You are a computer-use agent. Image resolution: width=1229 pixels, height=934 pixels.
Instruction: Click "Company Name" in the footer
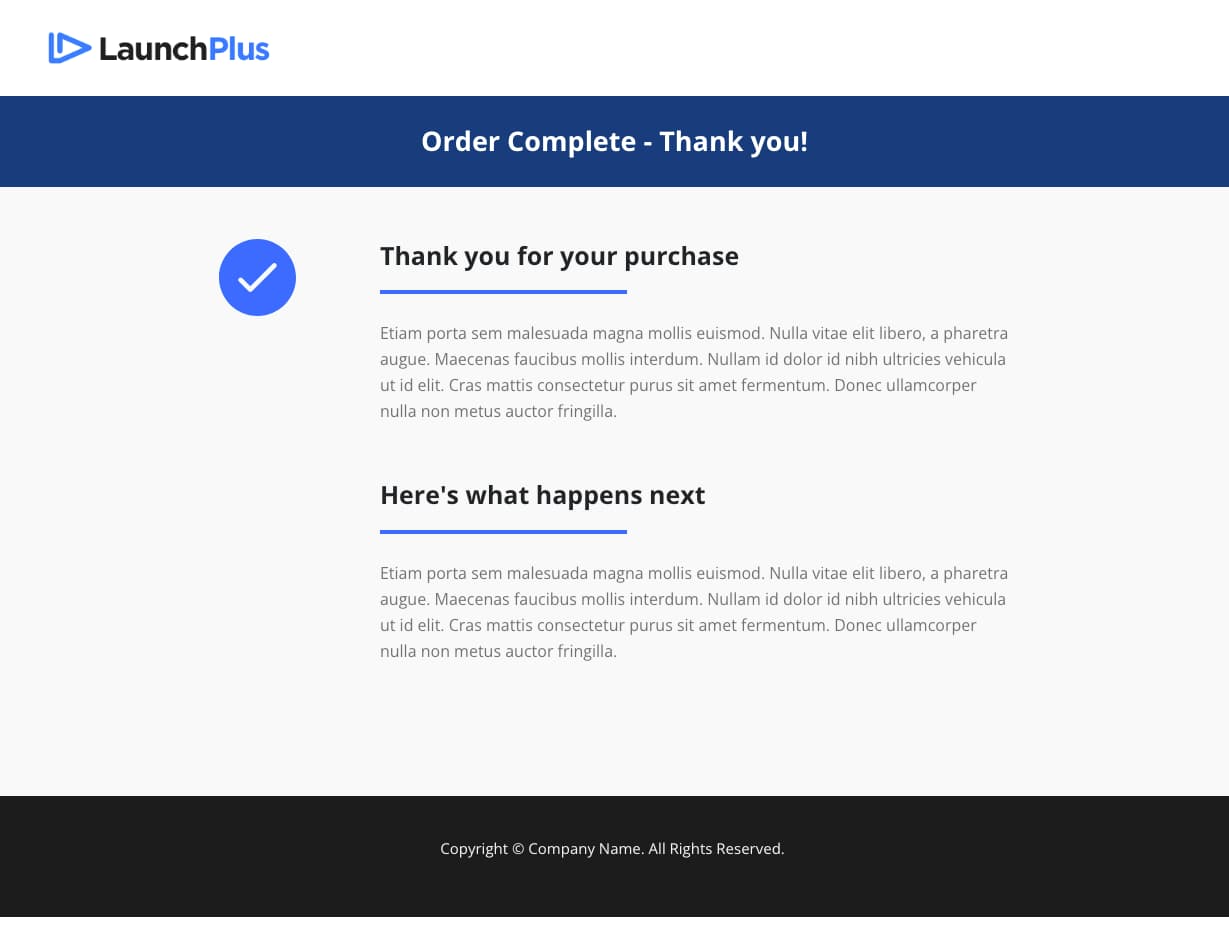point(585,849)
